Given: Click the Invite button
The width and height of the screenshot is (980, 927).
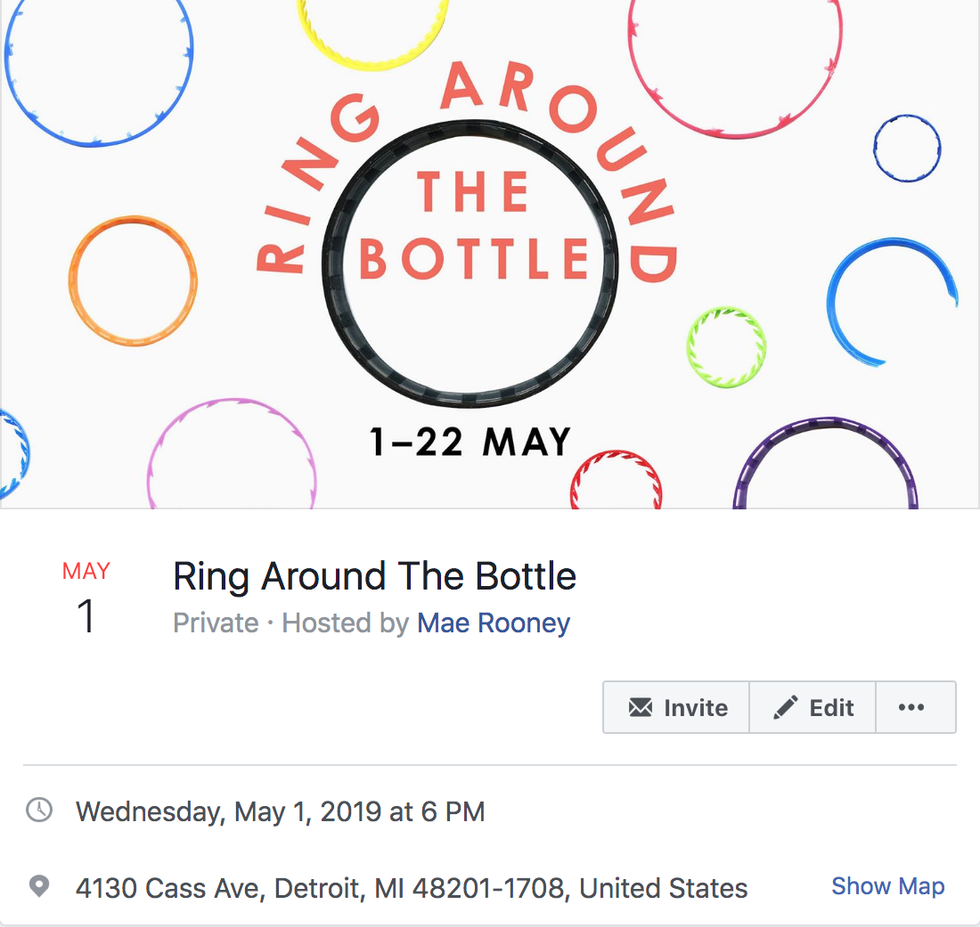Looking at the screenshot, I should coord(675,707).
